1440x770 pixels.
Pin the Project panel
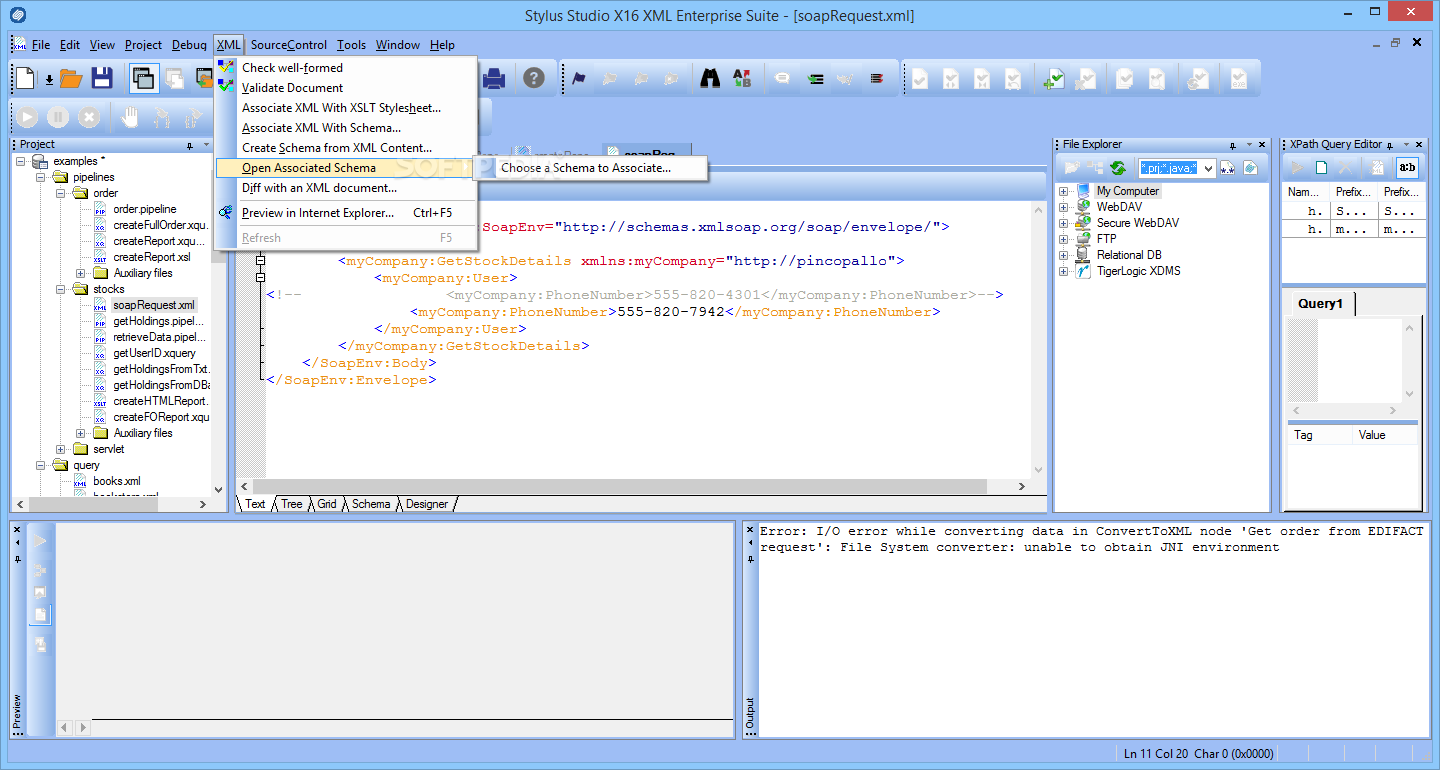point(190,145)
